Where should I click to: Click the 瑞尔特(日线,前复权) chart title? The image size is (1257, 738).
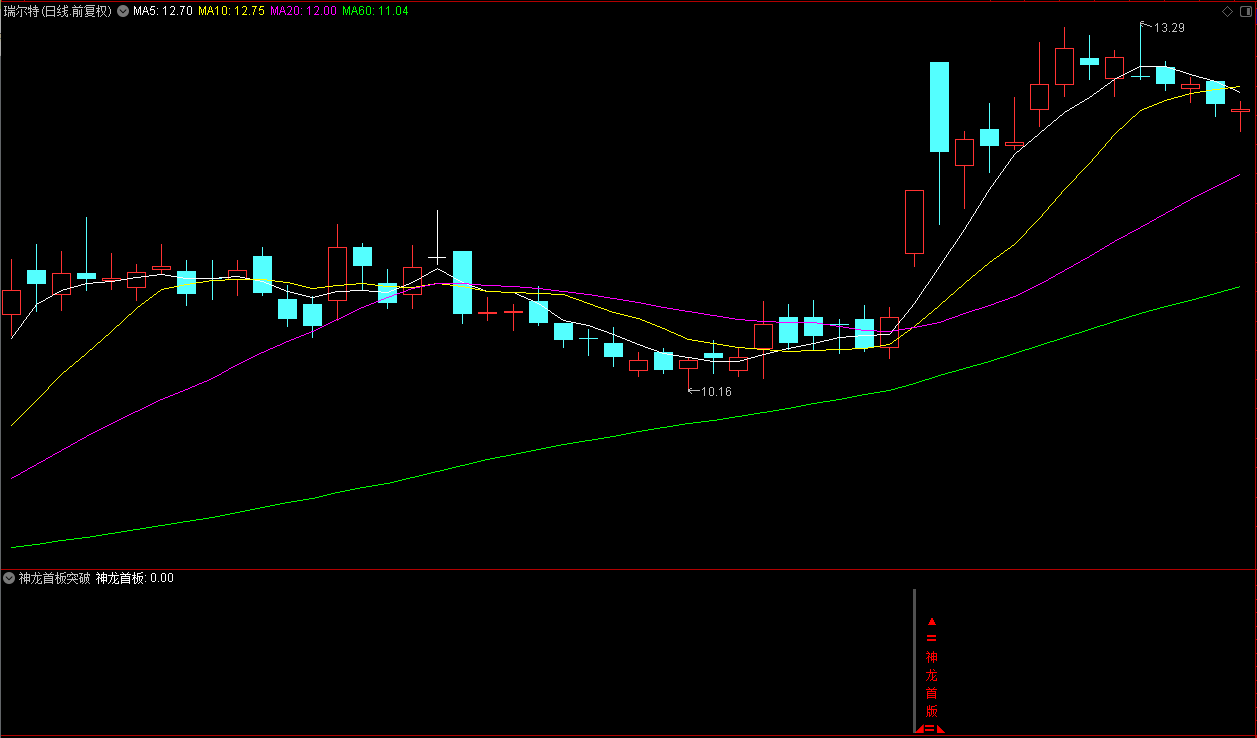coord(58,11)
